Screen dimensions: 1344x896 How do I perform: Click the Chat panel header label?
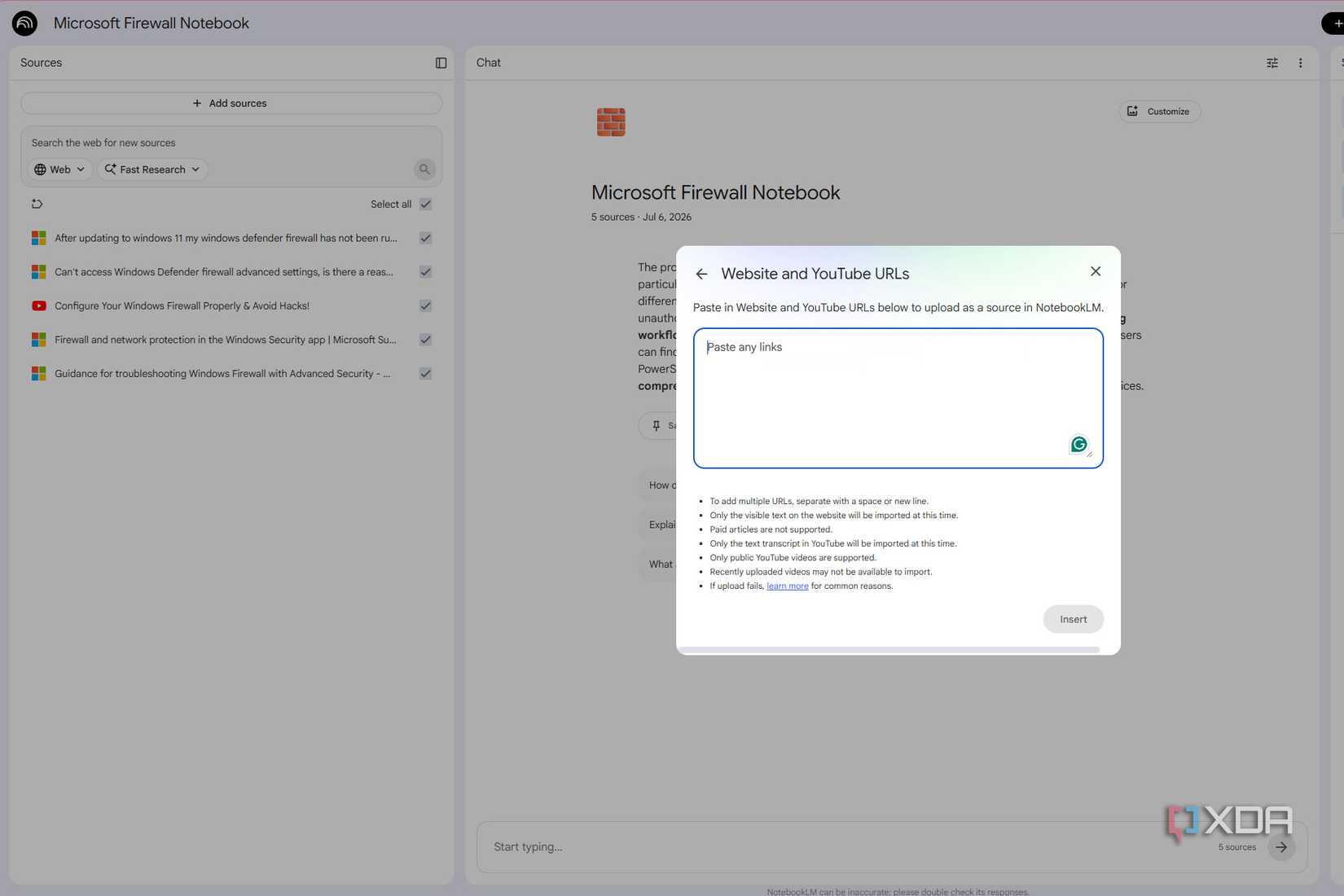tap(489, 63)
